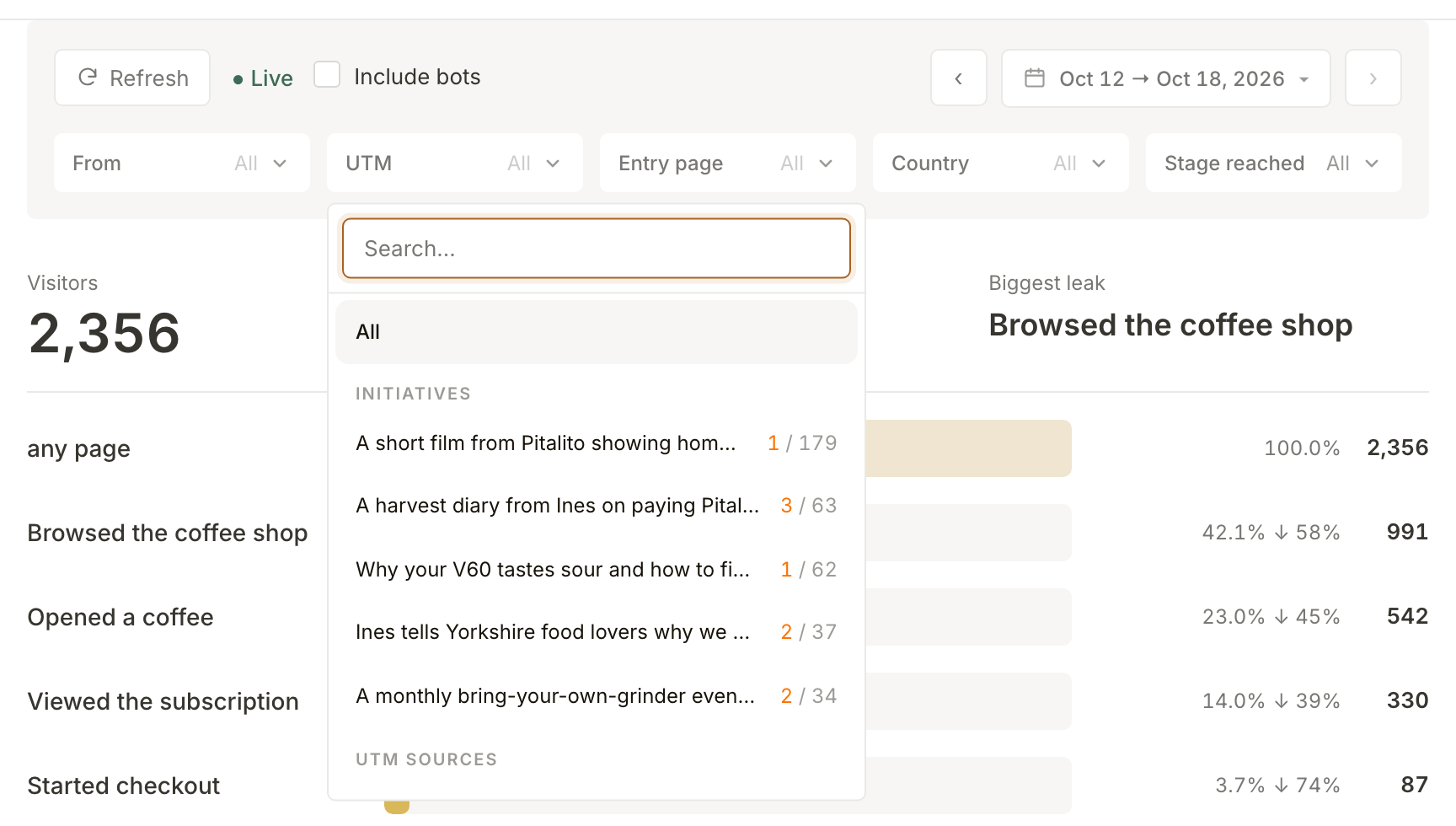Click the 3.7% ↓ 74% conversion value
The width and height of the screenshot is (1456, 826).
(x=1277, y=786)
